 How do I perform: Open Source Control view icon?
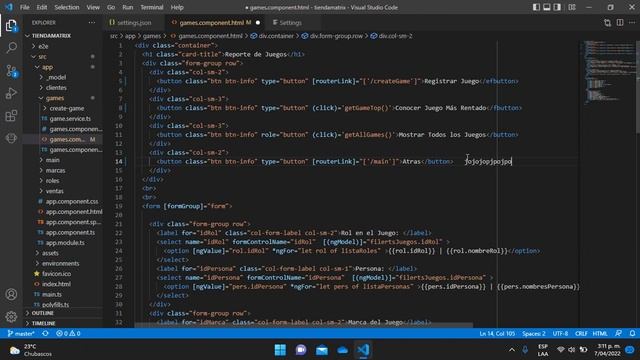(x=11, y=71)
